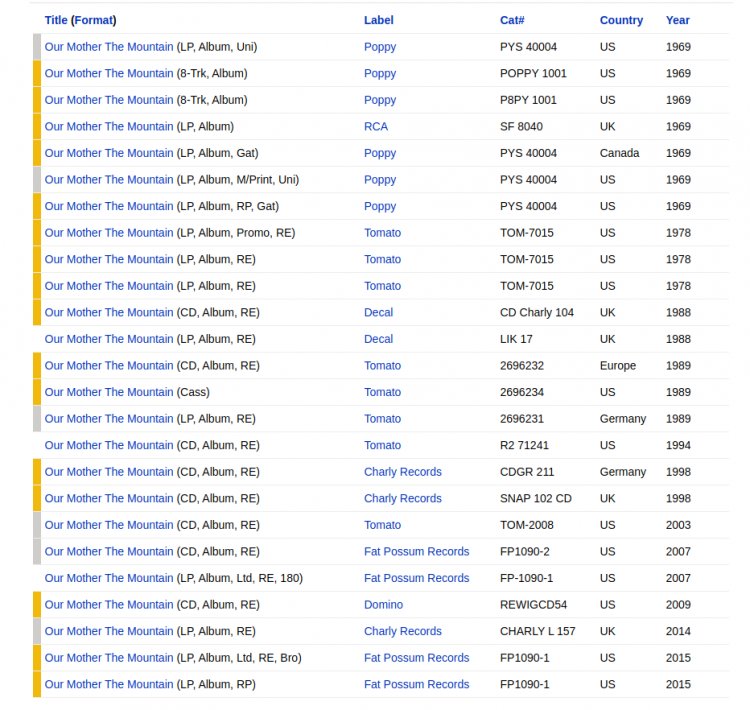Click the year cell '2003'
This screenshot has width=750, height=710.
678,525
